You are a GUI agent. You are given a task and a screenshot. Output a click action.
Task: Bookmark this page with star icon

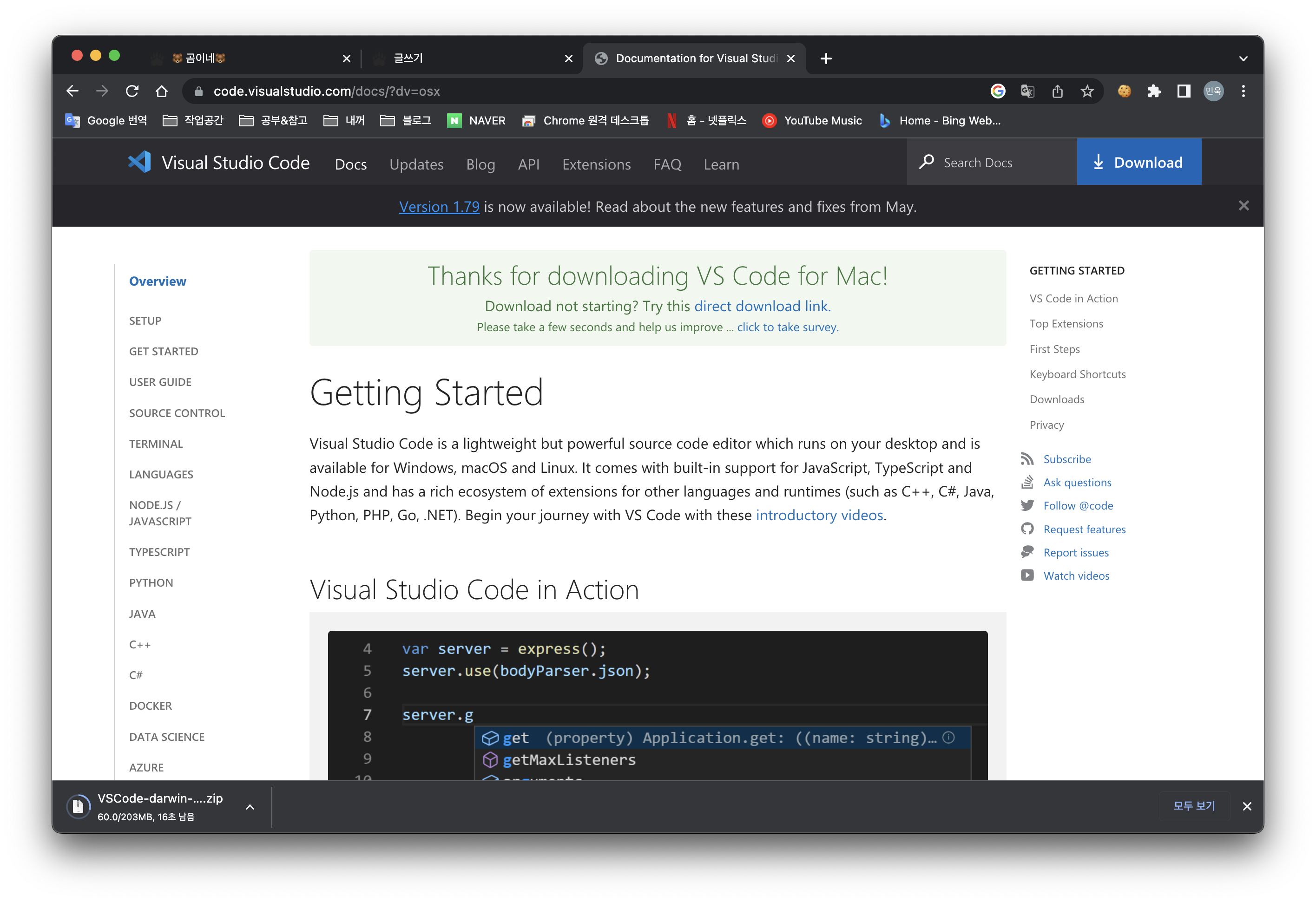point(1086,91)
